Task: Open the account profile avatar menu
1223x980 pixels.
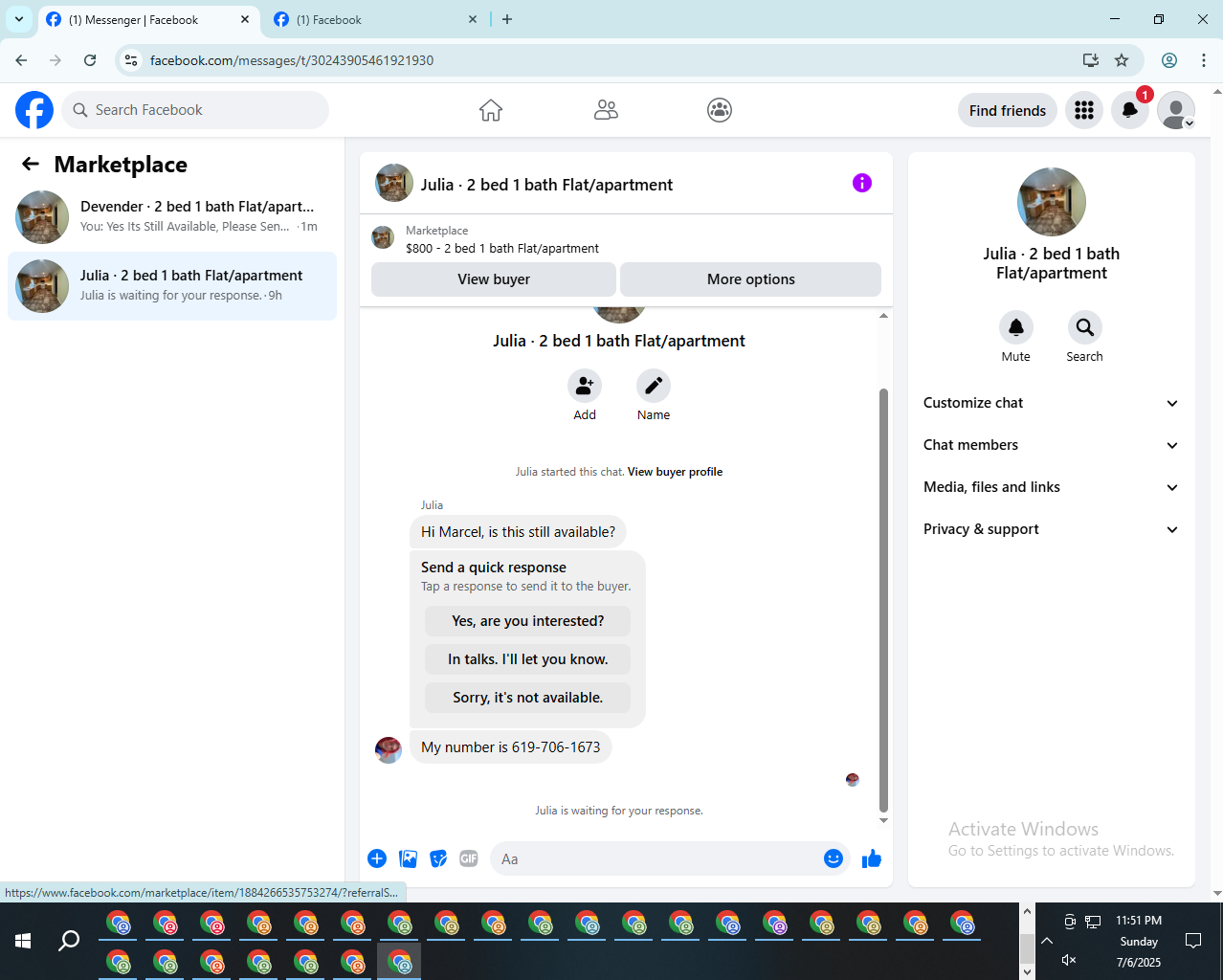Action: tap(1176, 110)
